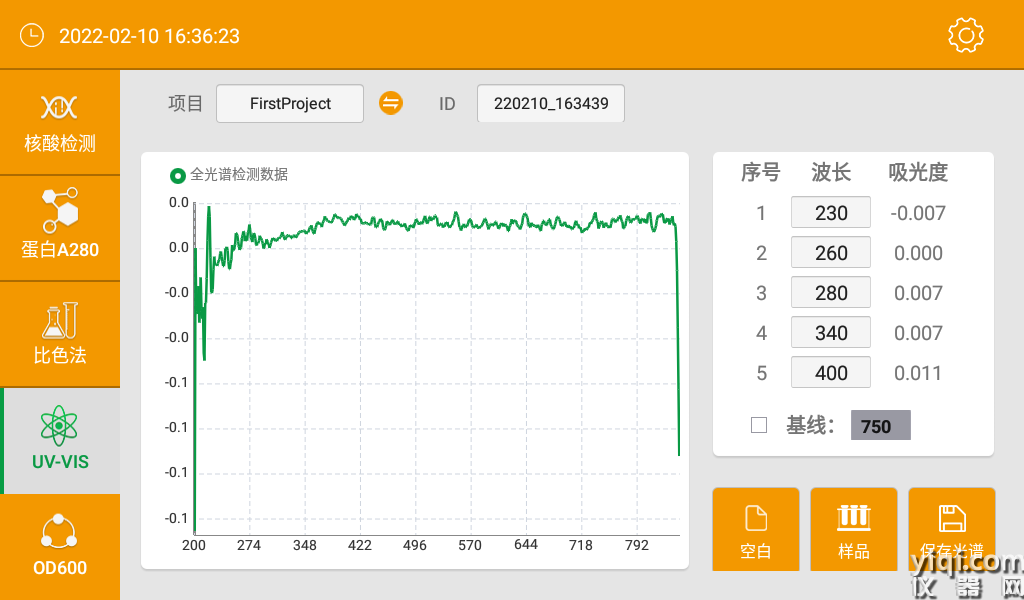Click the 序号 column header
The width and height of the screenshot is (1024, 600).
(x=760, y=172)
